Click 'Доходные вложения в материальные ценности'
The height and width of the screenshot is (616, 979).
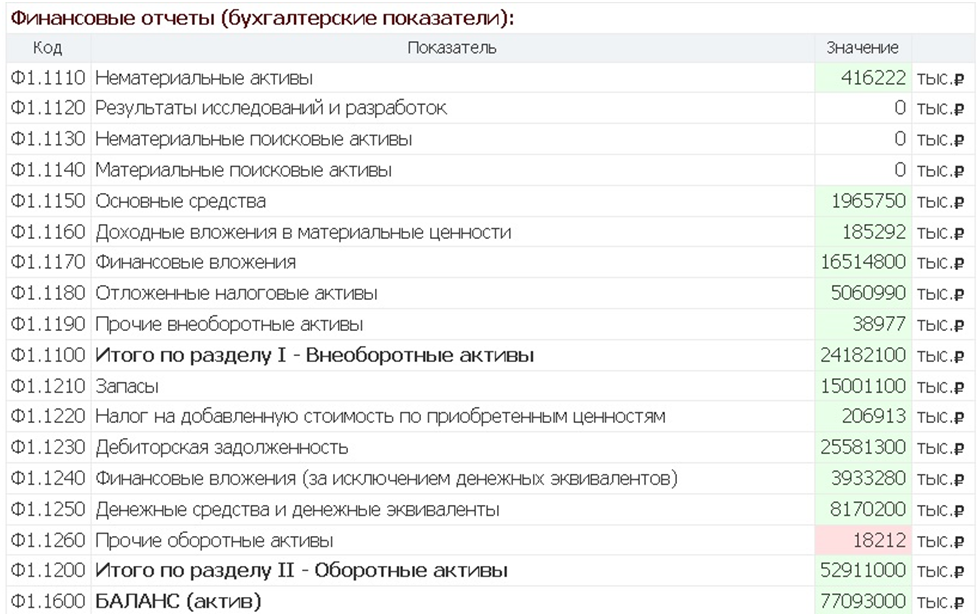(303, 232)
